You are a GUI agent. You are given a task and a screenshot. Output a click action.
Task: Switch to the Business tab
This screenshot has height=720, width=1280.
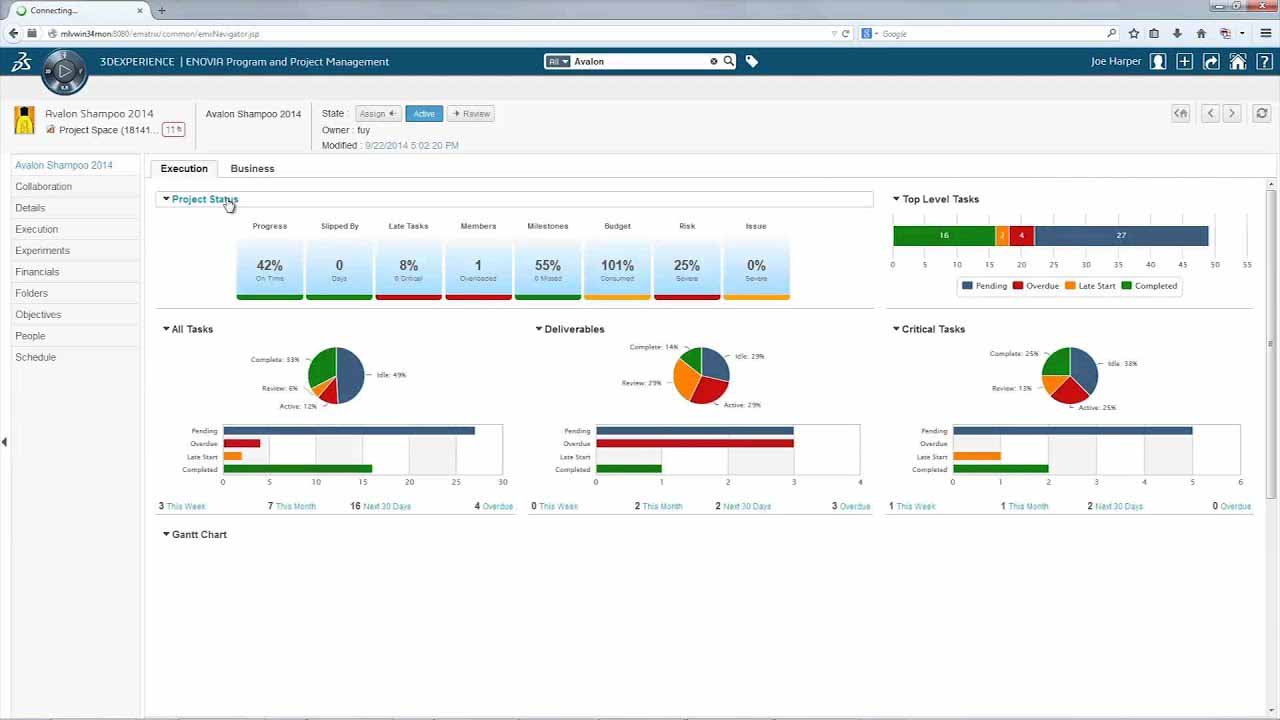(x=252, y=168)
